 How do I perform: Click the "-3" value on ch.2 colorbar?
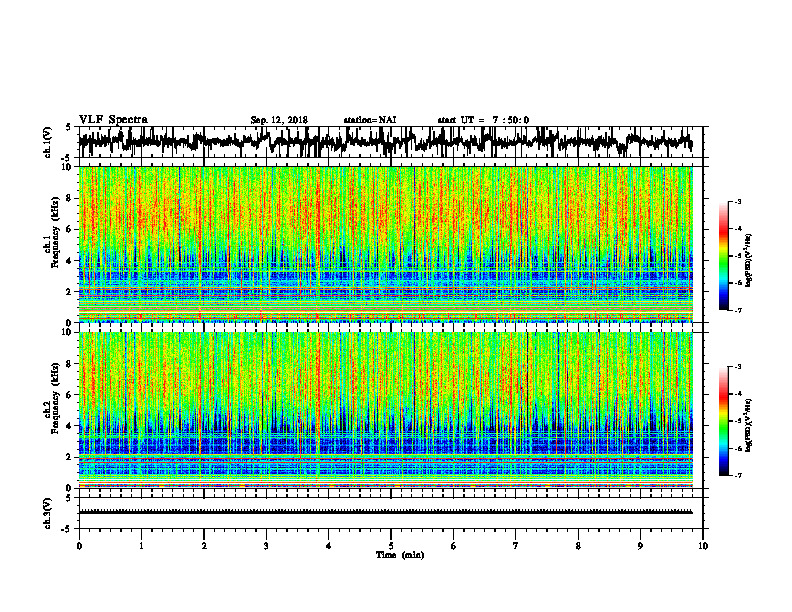[737, 367]
